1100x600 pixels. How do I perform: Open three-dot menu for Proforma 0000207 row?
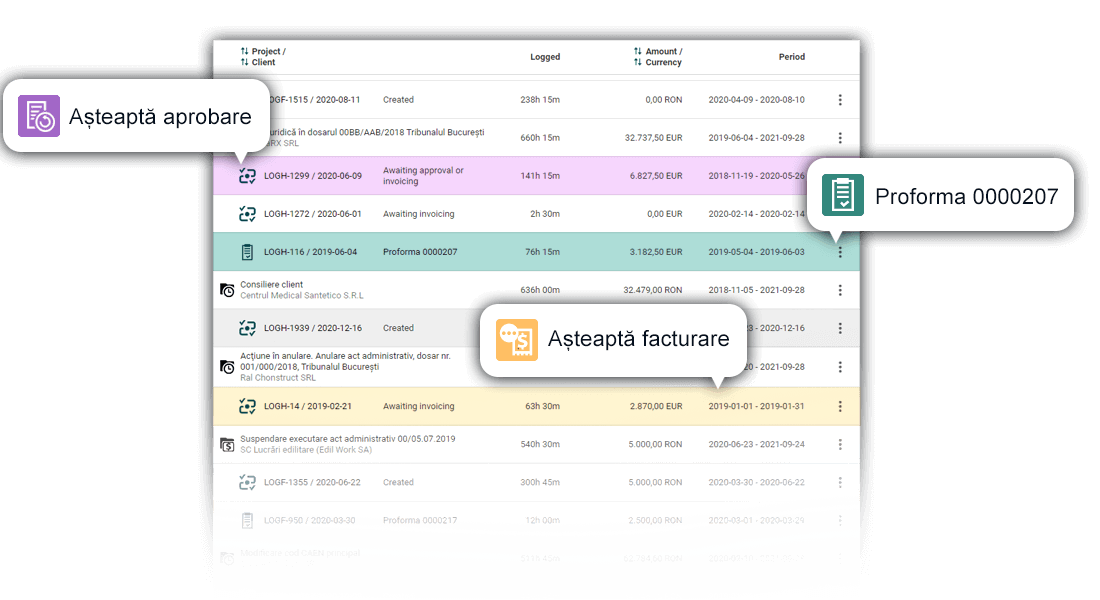840,252
